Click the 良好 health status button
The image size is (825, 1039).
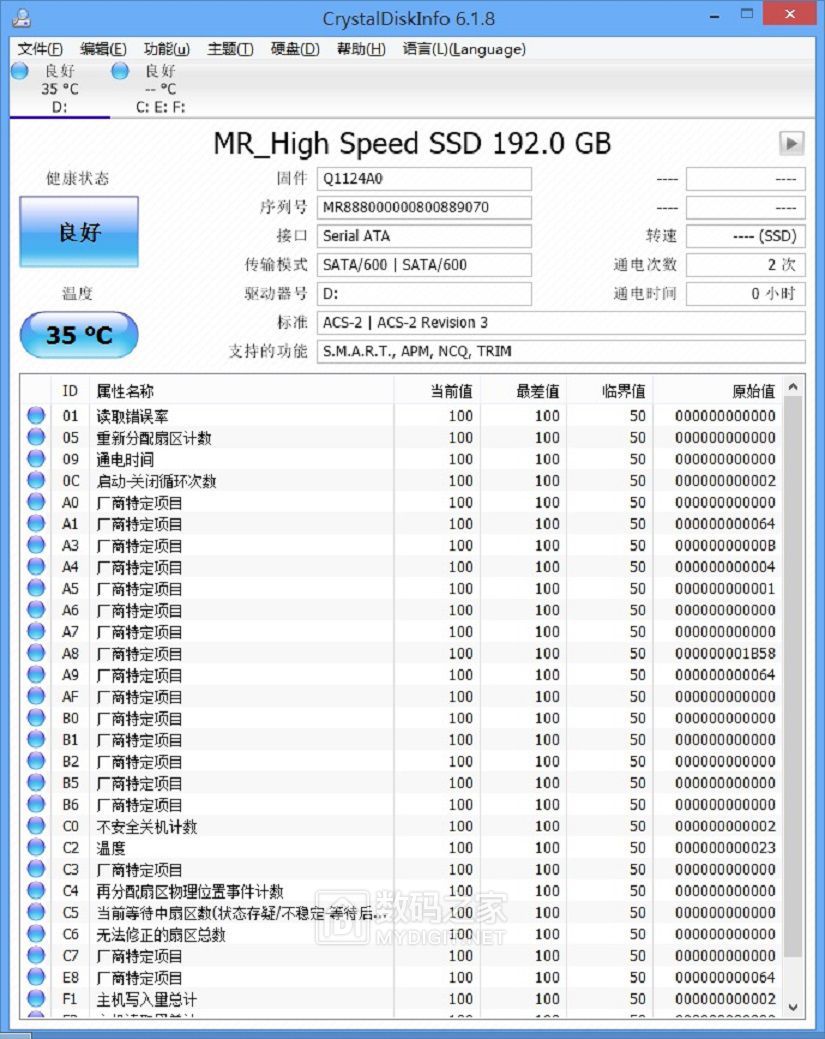[79, 232]
